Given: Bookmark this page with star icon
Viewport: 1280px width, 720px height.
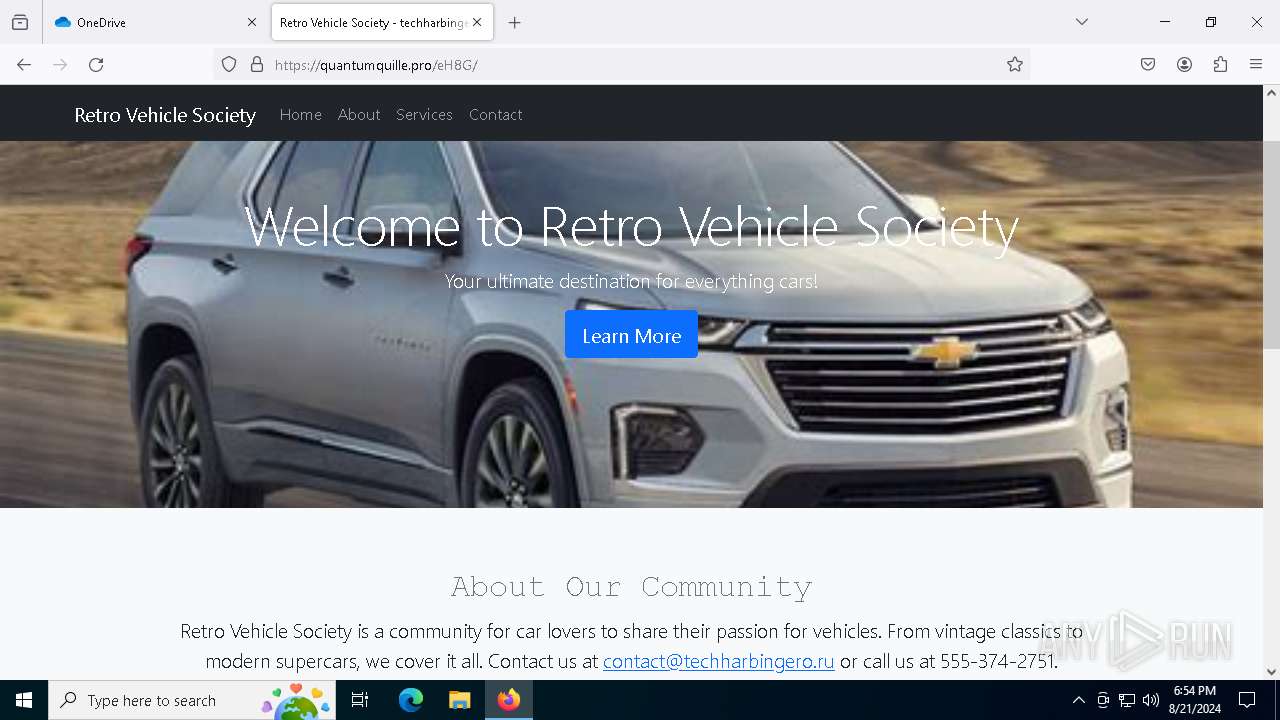Looking at the screenshot, I should (1015, 65).
